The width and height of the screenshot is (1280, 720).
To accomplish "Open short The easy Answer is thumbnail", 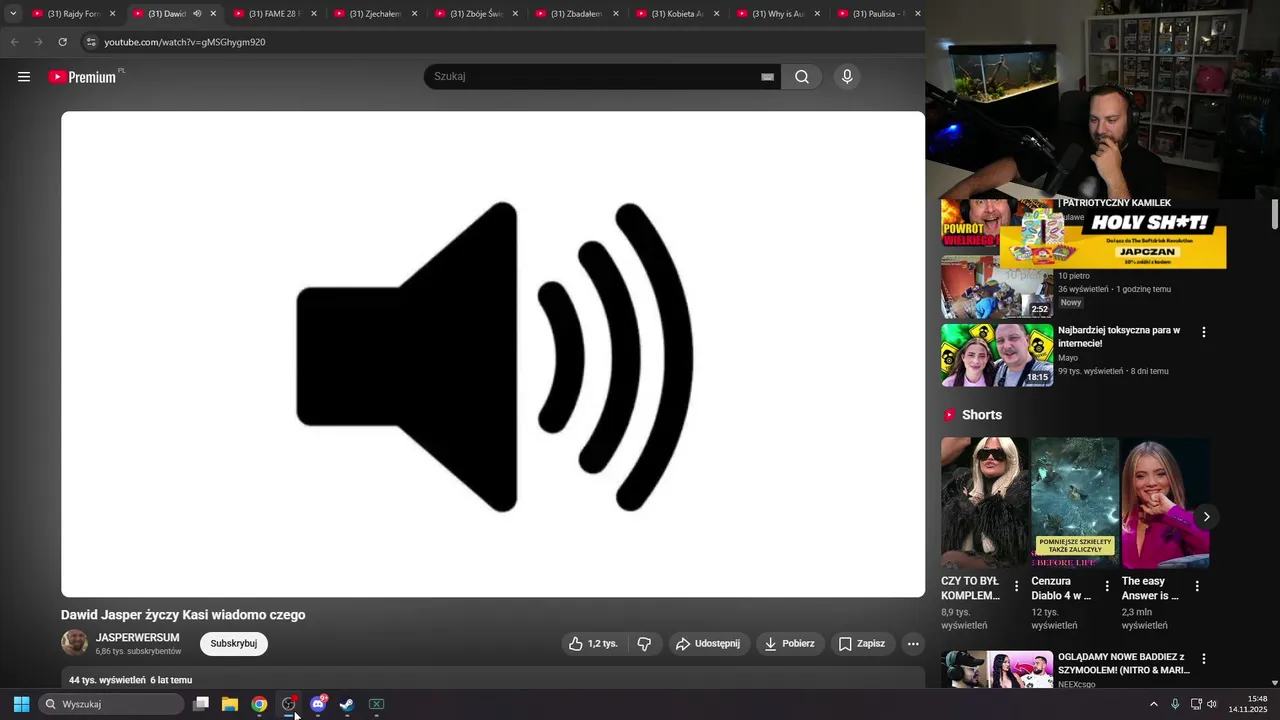I will (1166, 503).
